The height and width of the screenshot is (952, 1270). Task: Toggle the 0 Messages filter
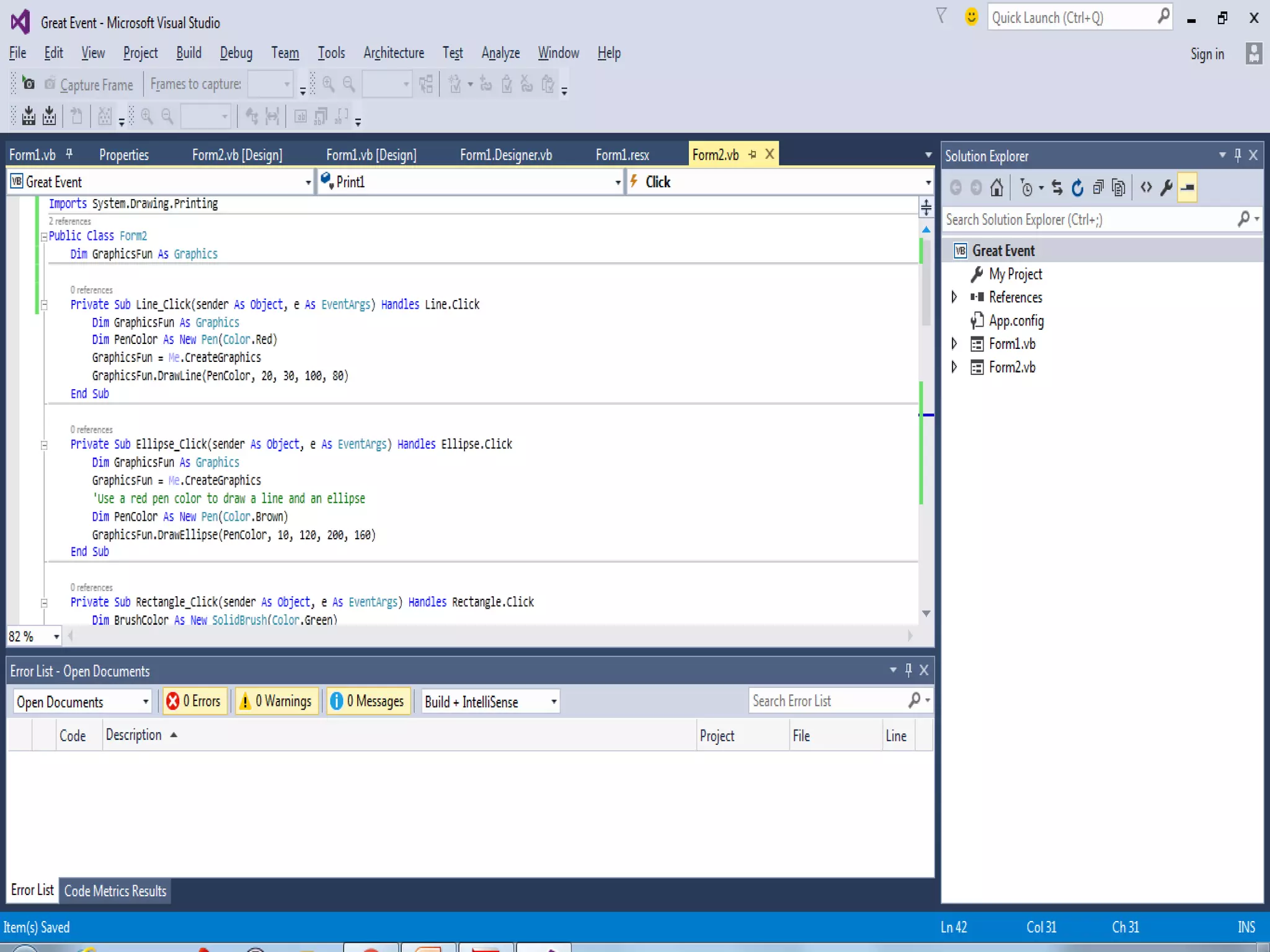[x=368, y=701]
